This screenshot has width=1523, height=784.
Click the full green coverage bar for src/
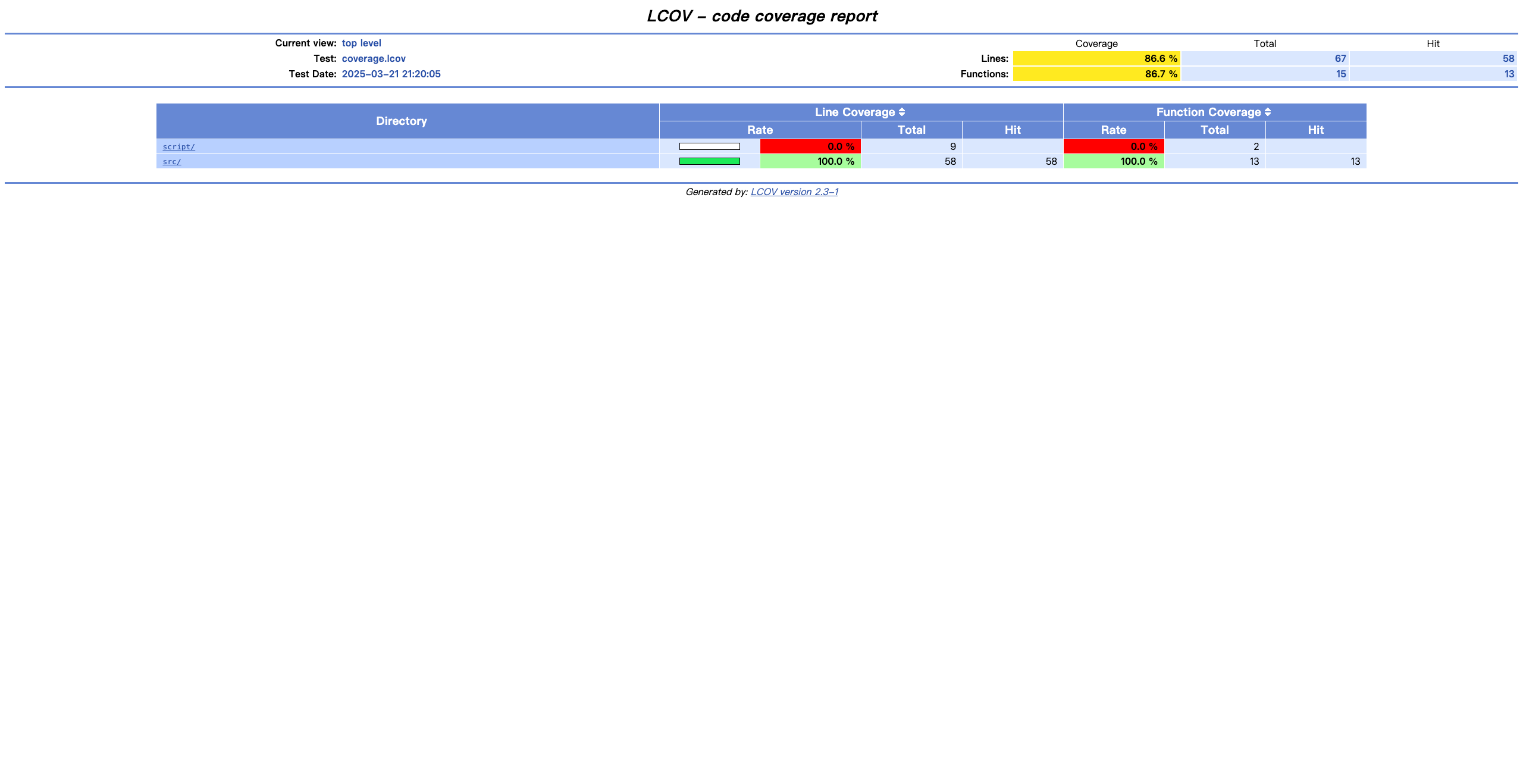[710, 161]
